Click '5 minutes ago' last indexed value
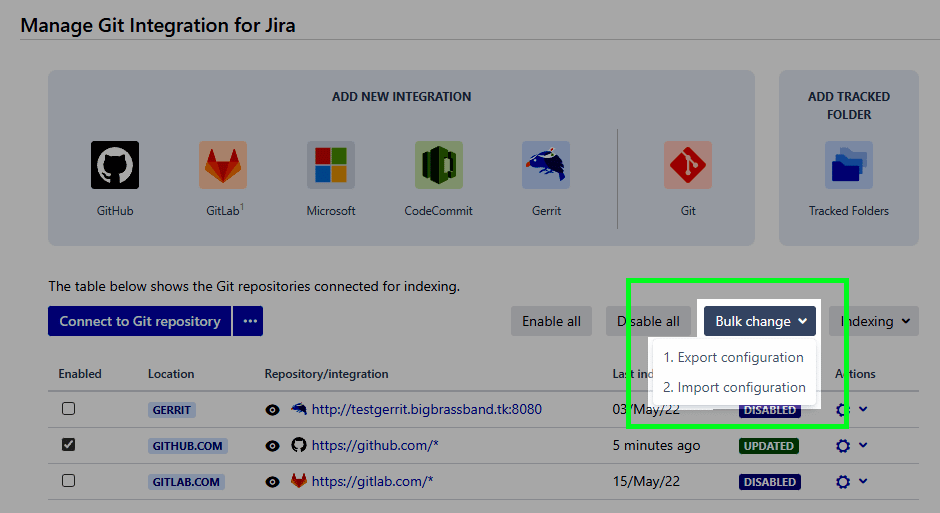 pos(656,445)
